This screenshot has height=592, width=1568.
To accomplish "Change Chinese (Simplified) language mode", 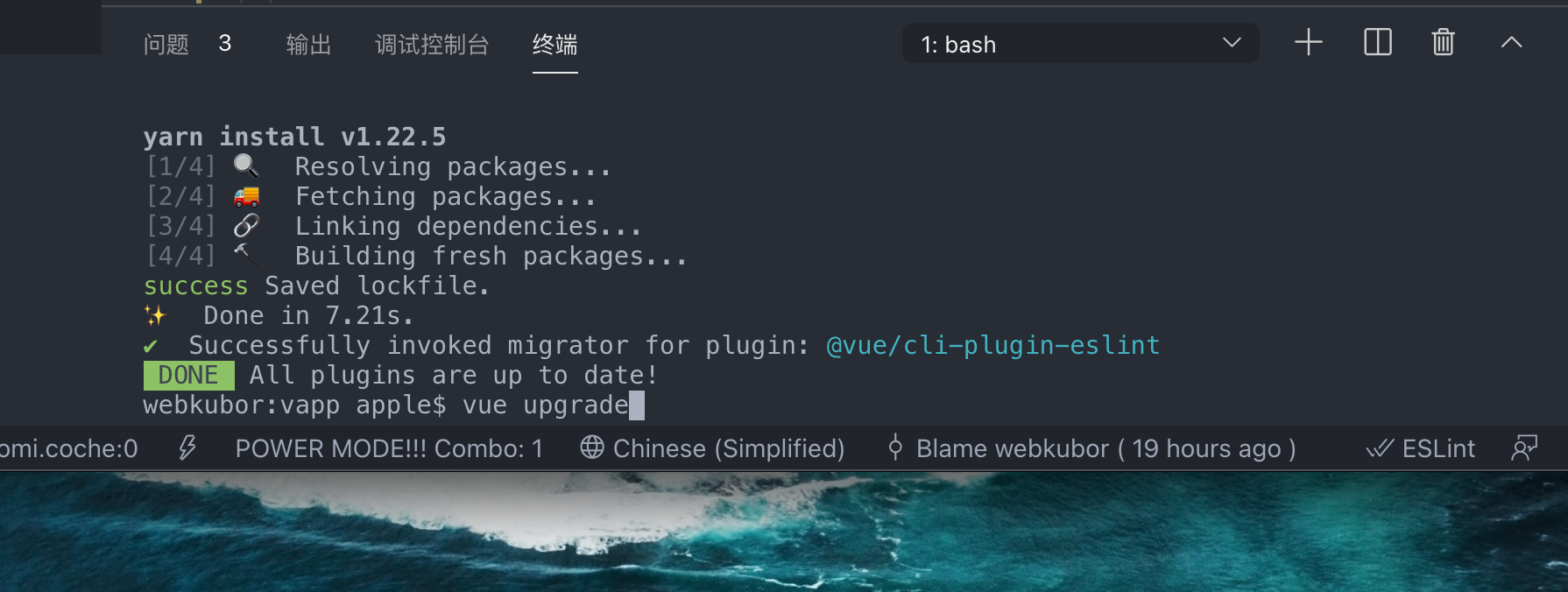I will pyautogui.click(x=729, y=448).
